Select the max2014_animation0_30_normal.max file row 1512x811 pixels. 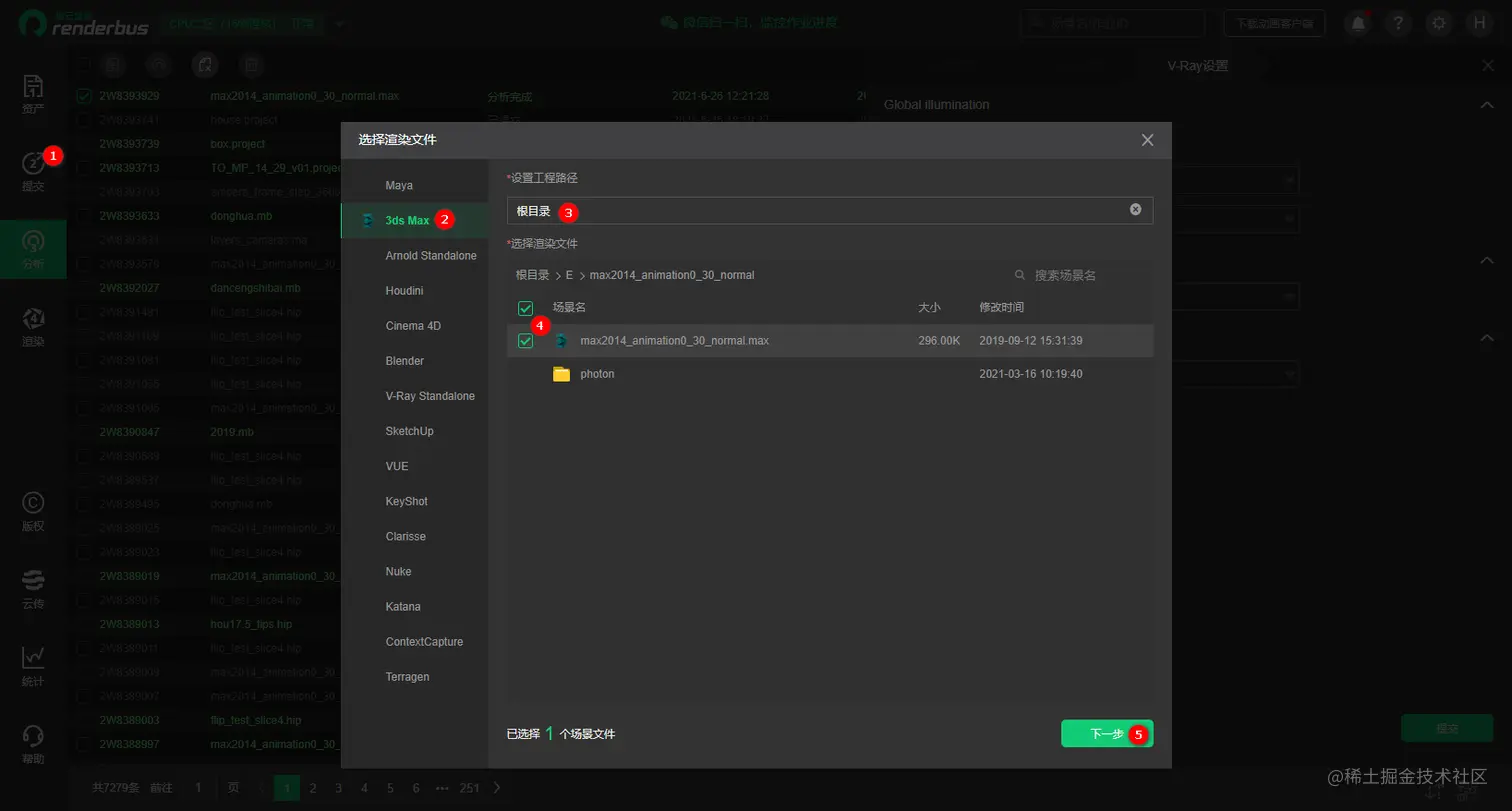pos(830,341)
